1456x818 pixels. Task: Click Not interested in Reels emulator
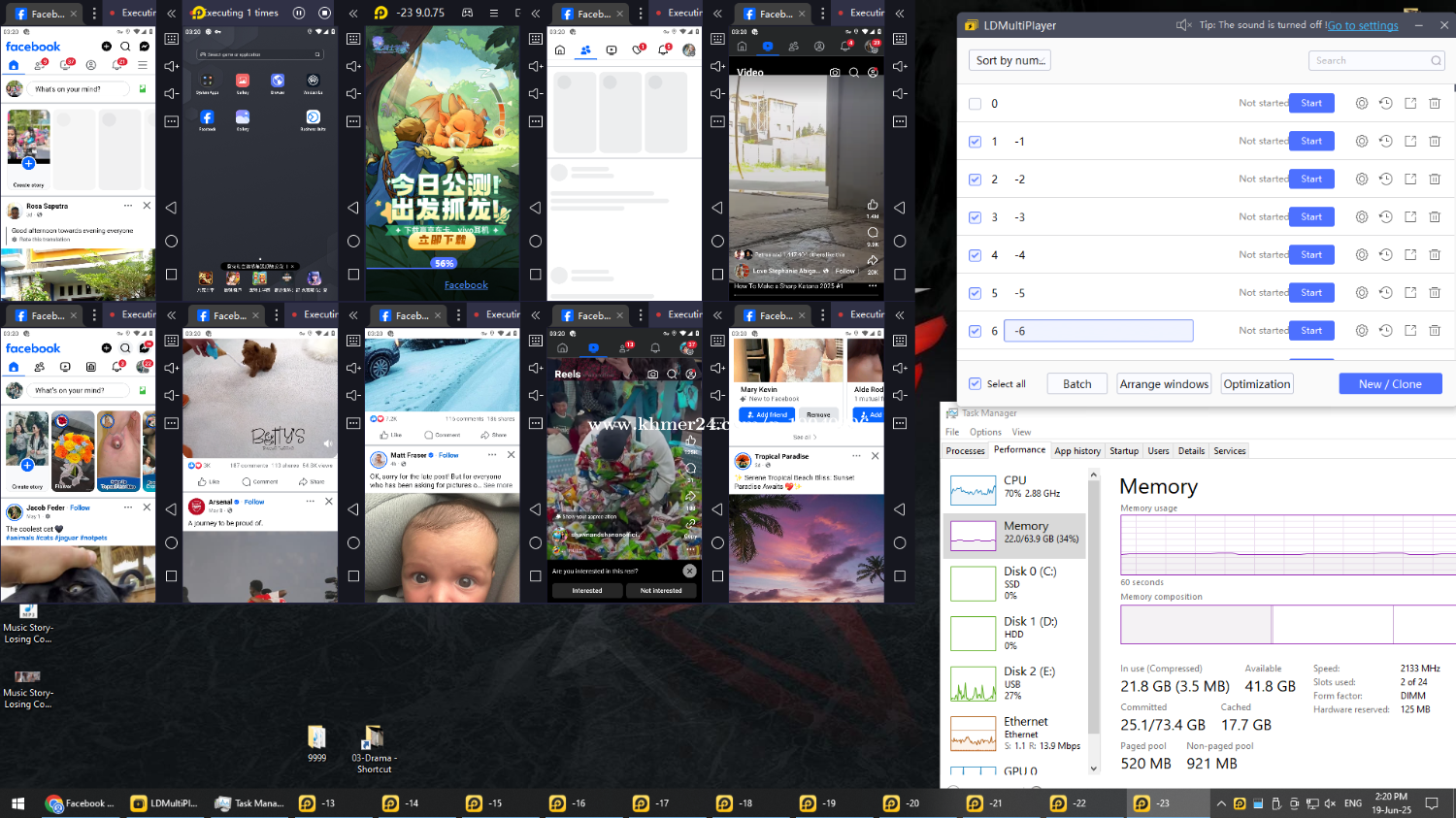(x=661, y=590)
